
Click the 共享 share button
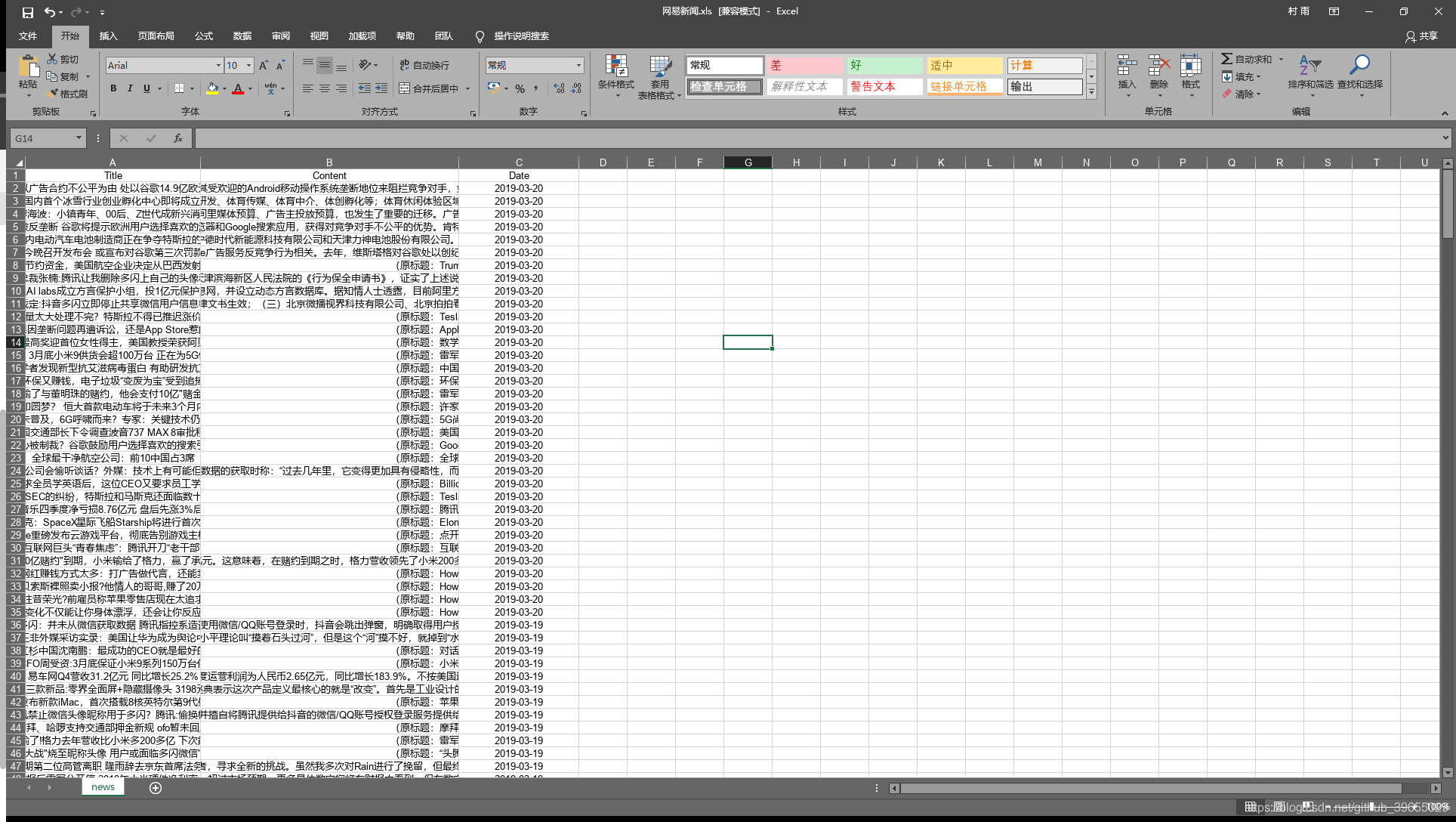1421,36
